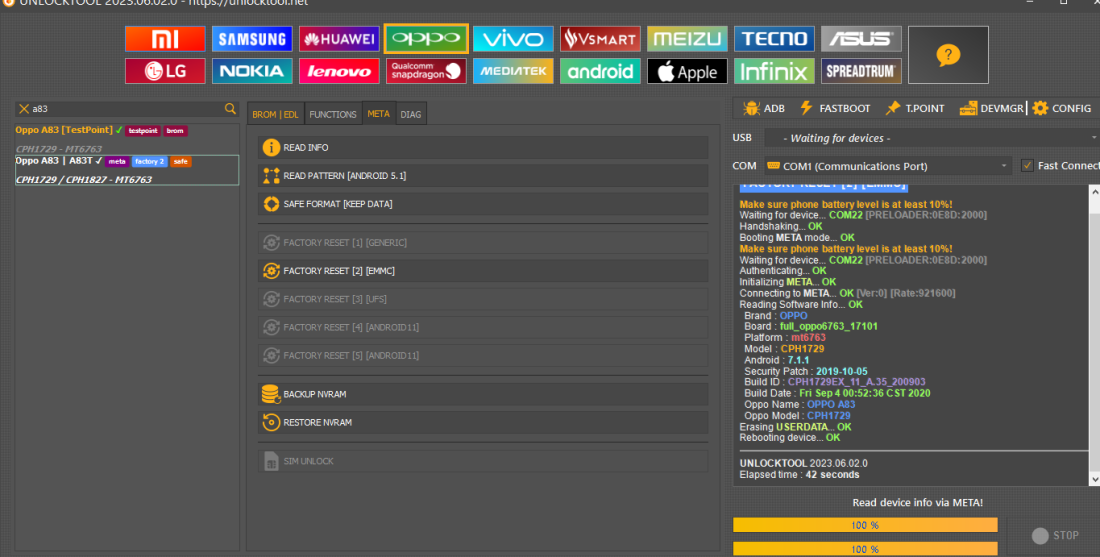Run FACTORY RESET [2] [EMMC]
Viewport: 1100px width, 557px height.
483,271
